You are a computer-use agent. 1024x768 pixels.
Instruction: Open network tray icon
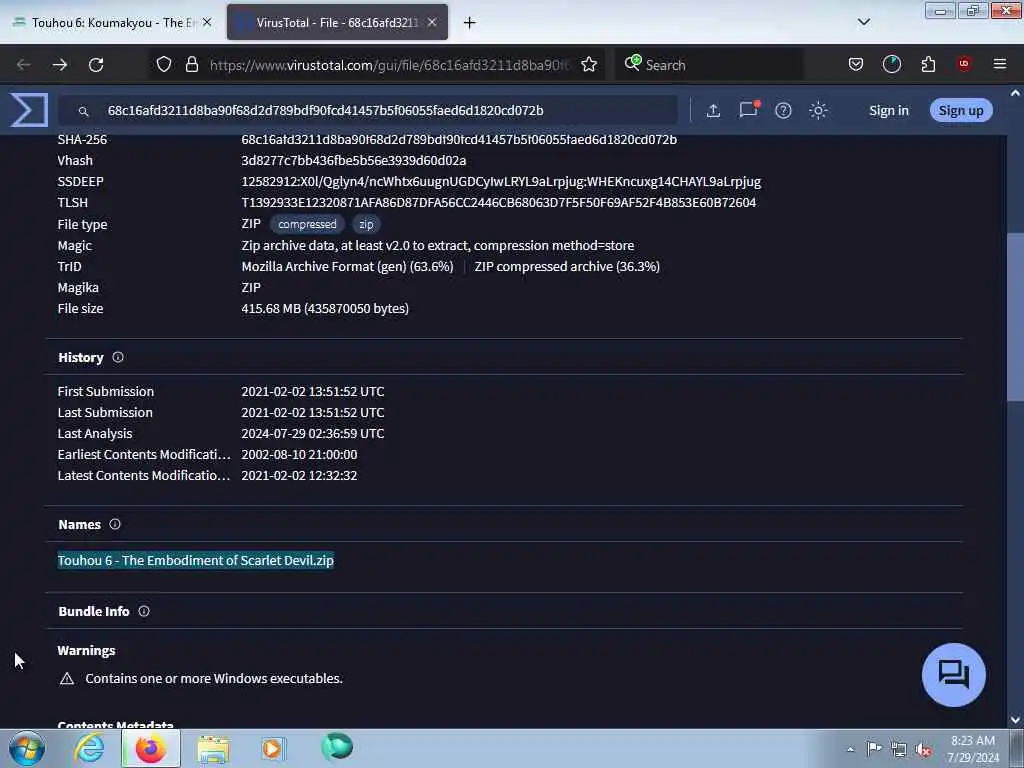pos(899,749)
